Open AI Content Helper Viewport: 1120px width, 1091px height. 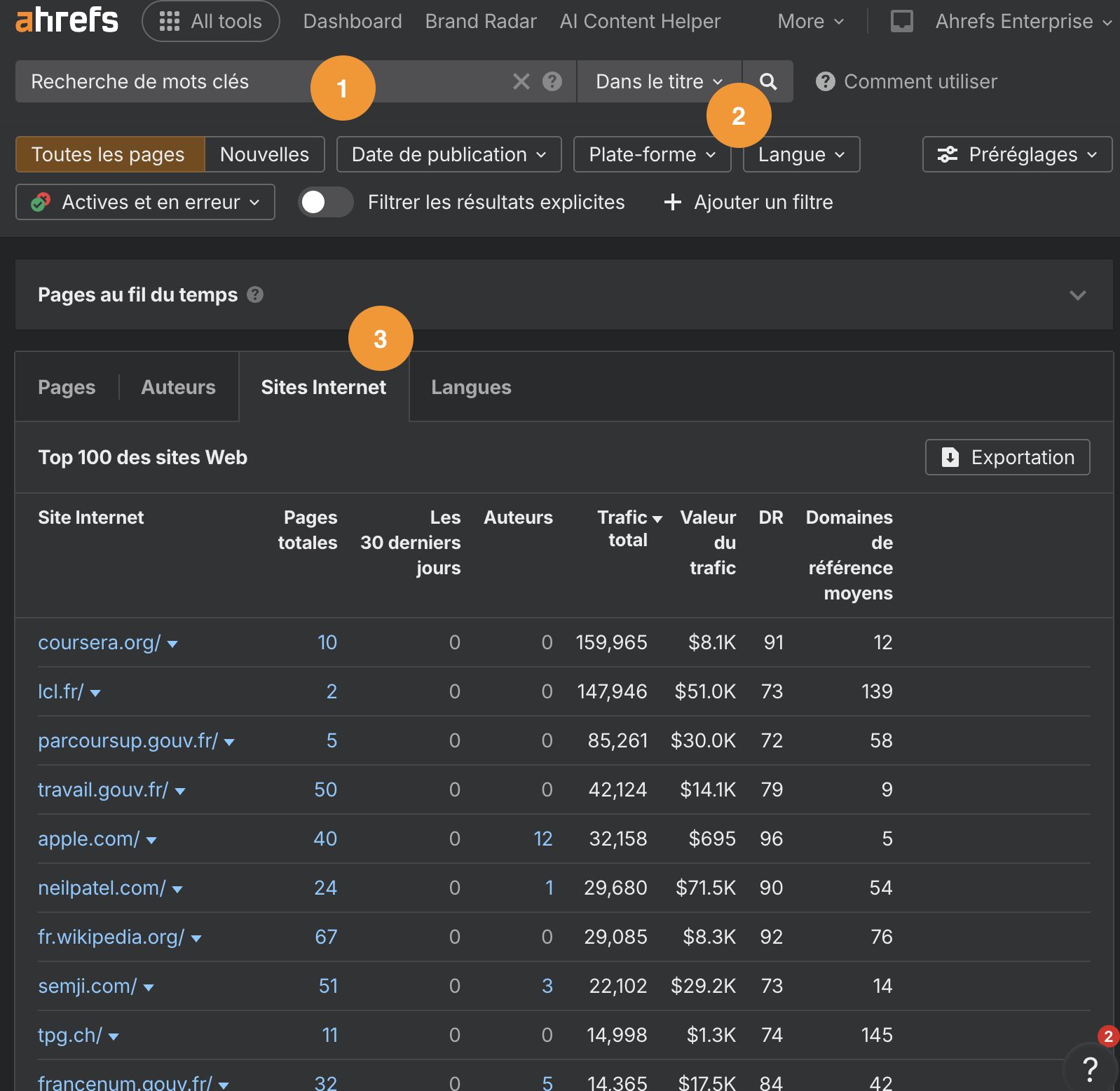click(640, 21)
